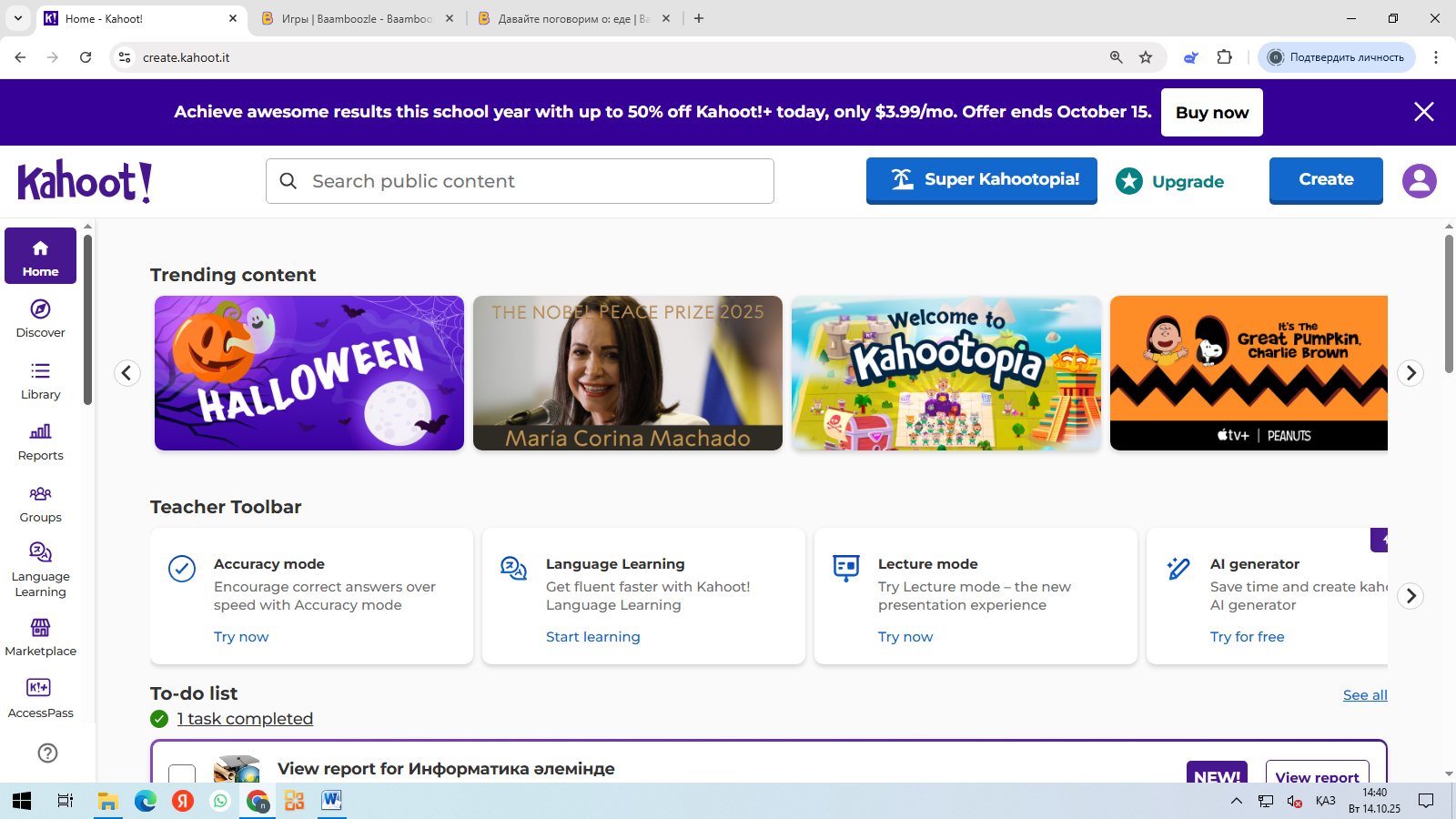
Task: Open the Windows notification center
Action: point(1426,801)
